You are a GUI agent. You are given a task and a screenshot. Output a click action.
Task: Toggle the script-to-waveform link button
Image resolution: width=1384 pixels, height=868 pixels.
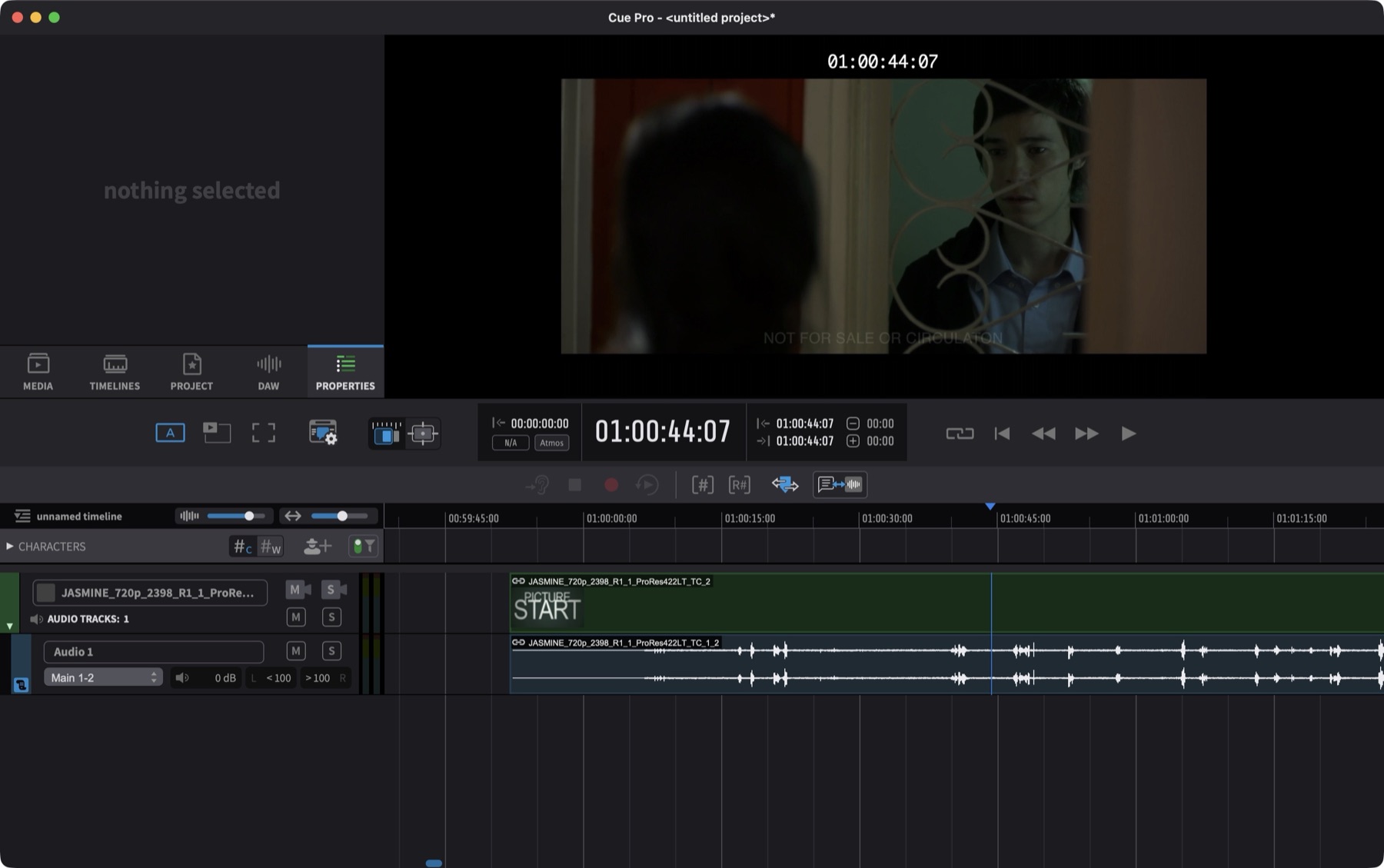840,484
